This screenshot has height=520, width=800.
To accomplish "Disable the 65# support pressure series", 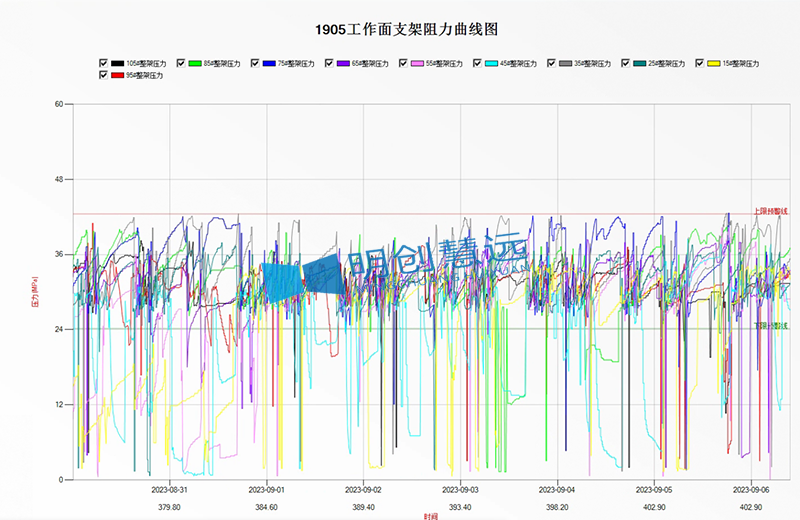I will coord(329,63).
